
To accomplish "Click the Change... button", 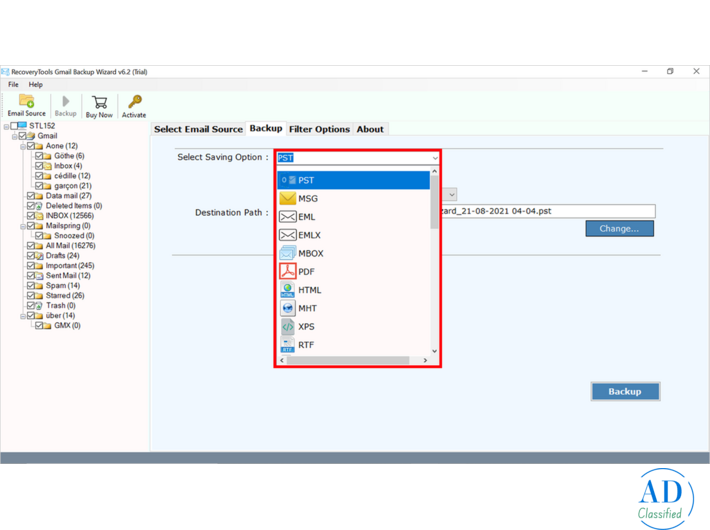I will [x=619, y=229].
